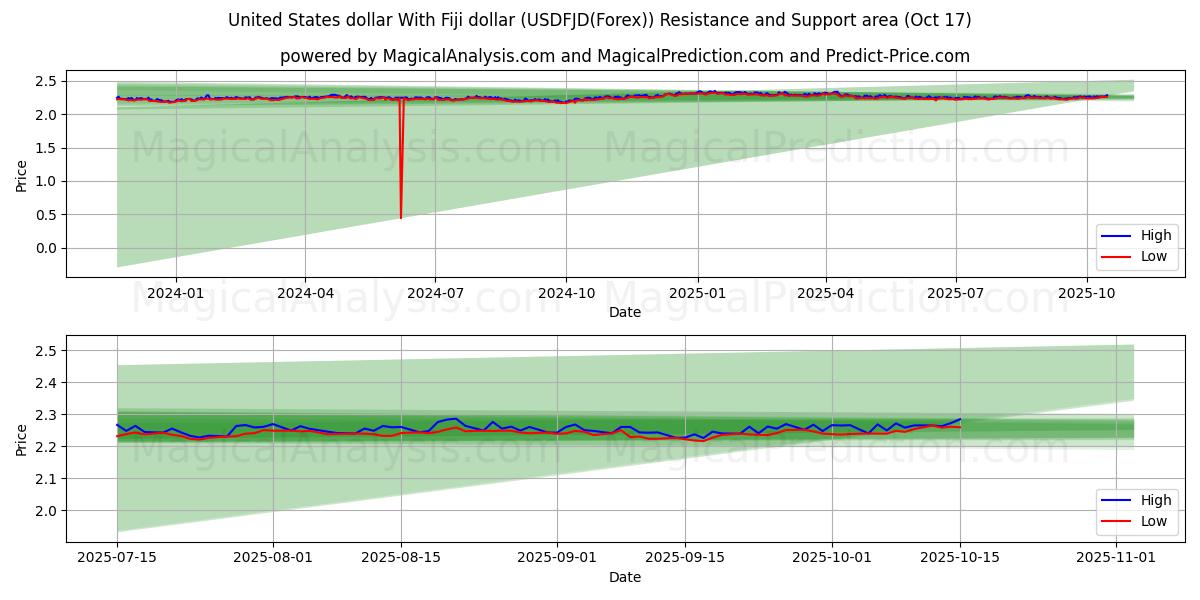1200x600 pixels.
Task: Click the 0.0 value on top chart's y-axis
Action: tap(45, 248)
